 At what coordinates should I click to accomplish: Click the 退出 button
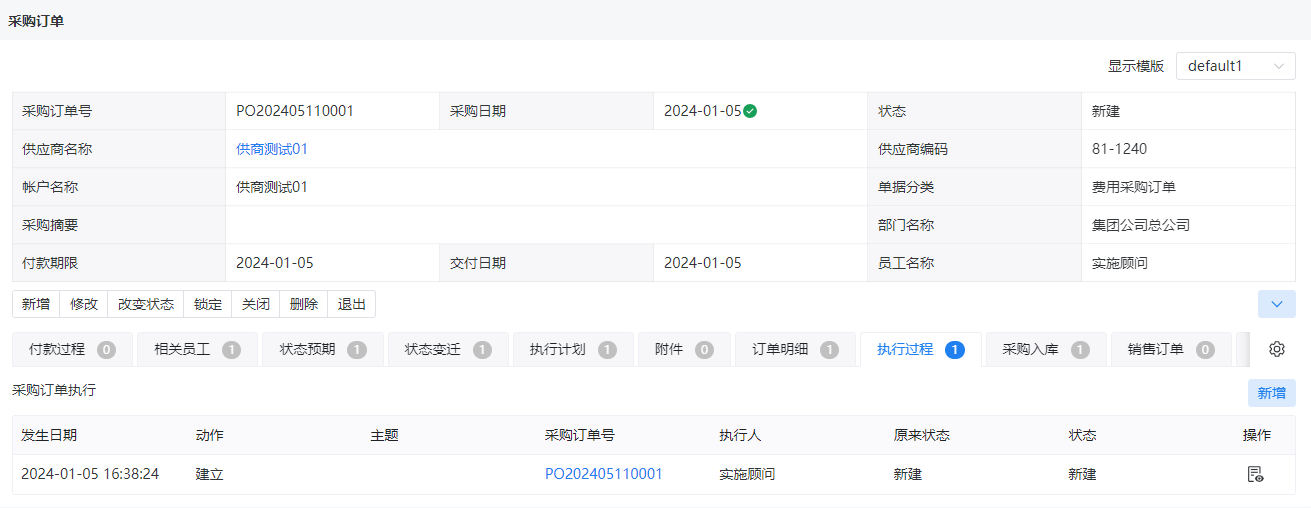pos(352,304)
